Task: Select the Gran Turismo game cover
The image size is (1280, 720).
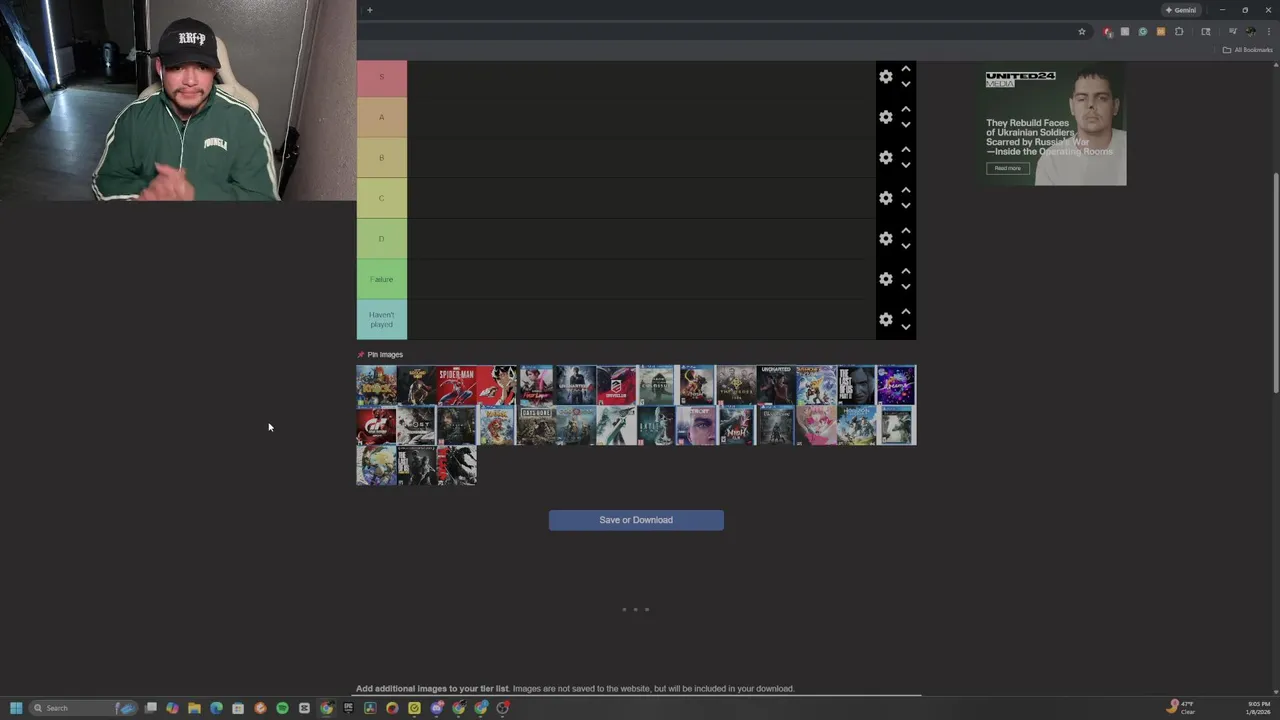Action: 376,425
